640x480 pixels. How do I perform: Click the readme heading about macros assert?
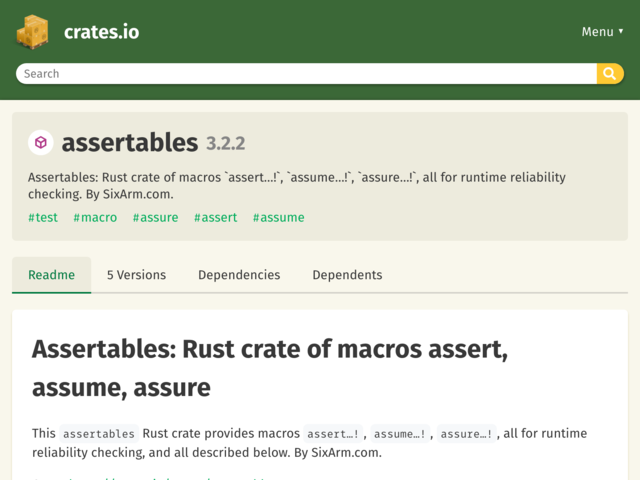[270, 368]
